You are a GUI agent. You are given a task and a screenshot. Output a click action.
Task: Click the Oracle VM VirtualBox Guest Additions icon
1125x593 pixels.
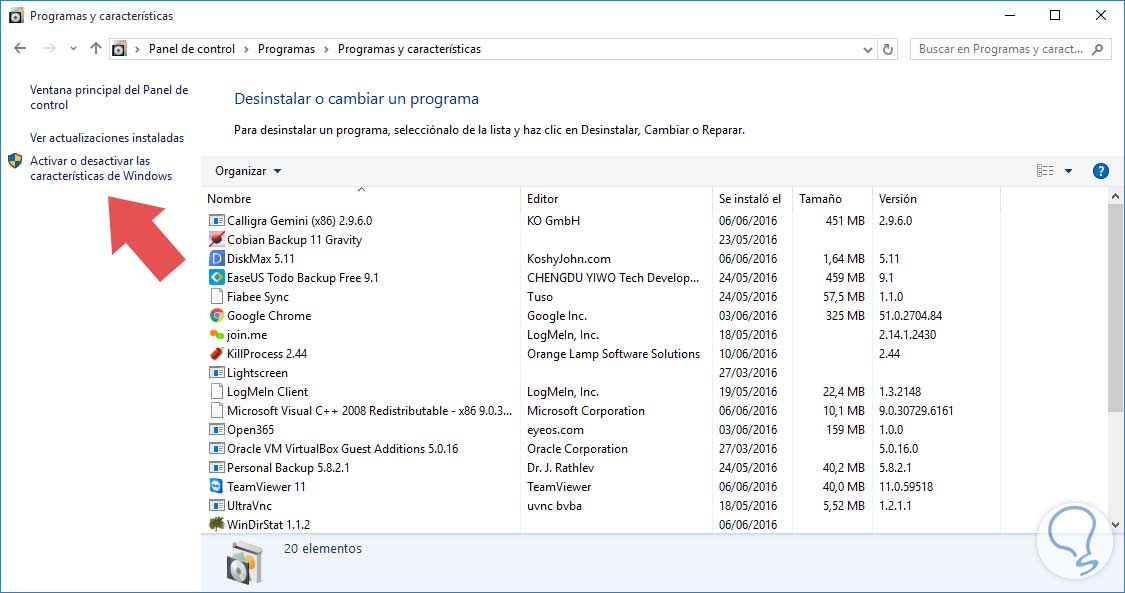click(217, 449)
